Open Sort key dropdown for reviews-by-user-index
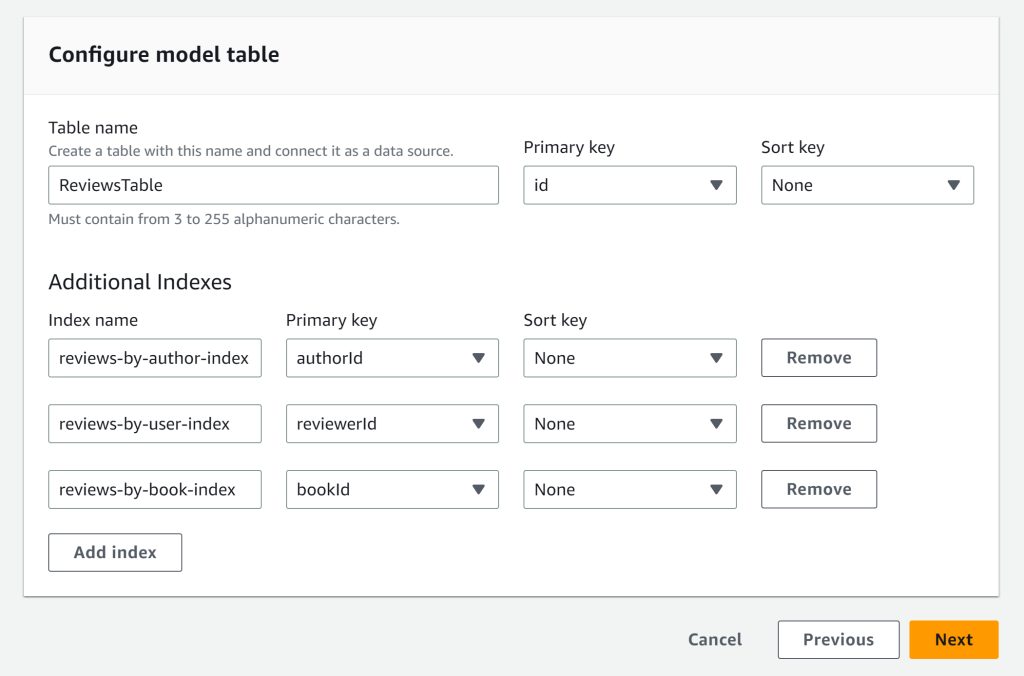The image size is (1024, 676). (629, 423)
